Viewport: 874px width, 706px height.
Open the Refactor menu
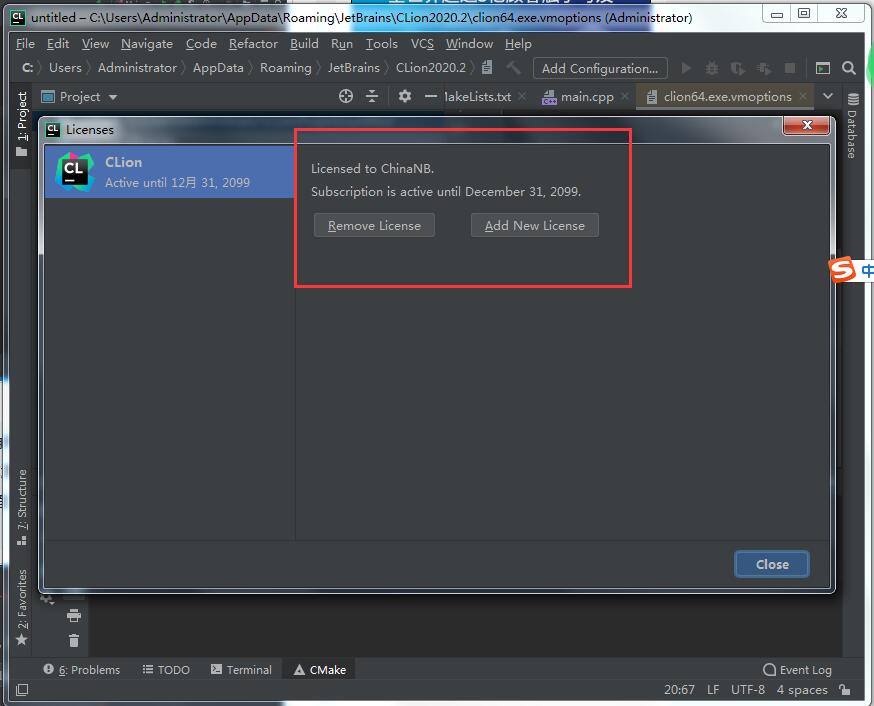click(x=253, y=44)
